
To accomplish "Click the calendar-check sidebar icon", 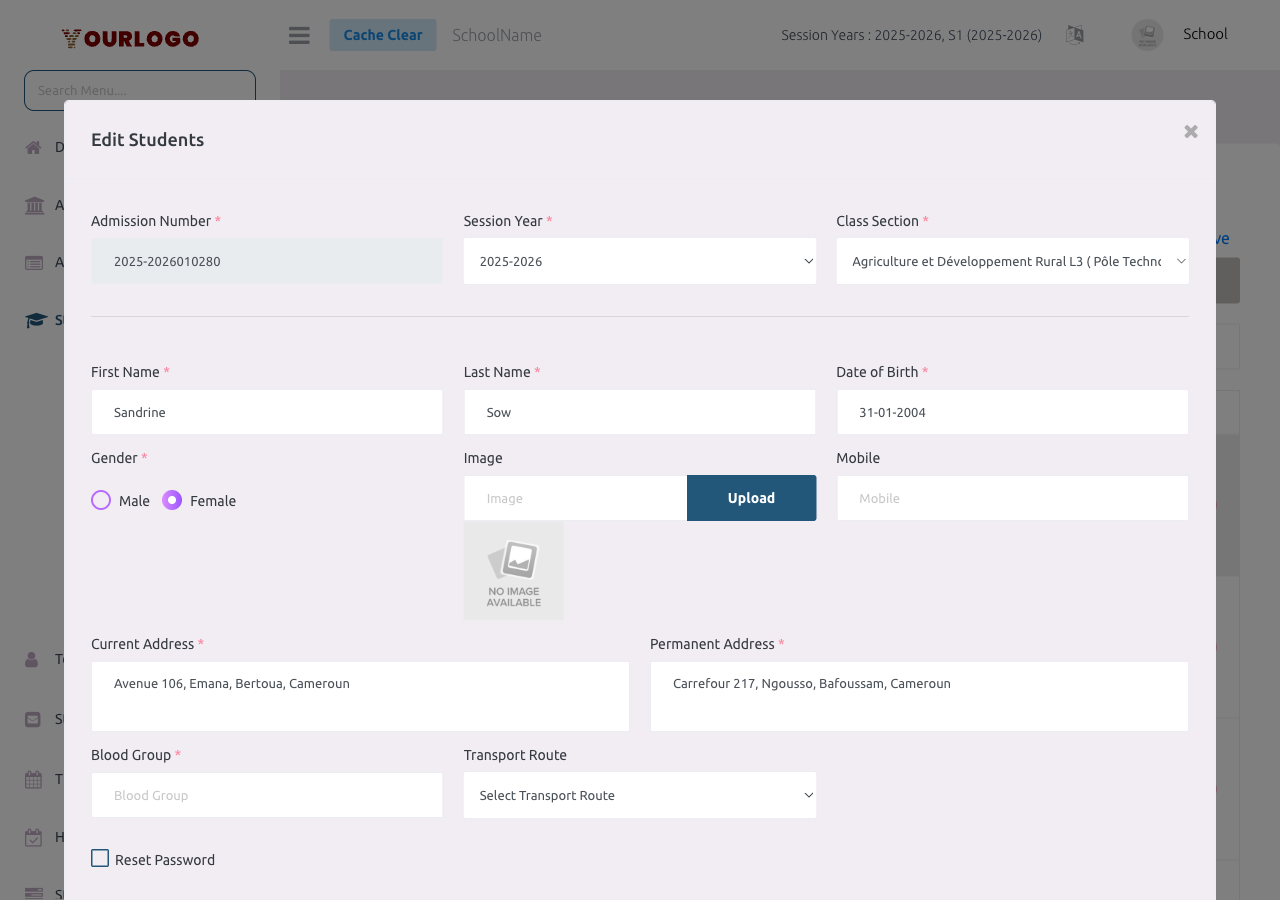I will 33,836.
